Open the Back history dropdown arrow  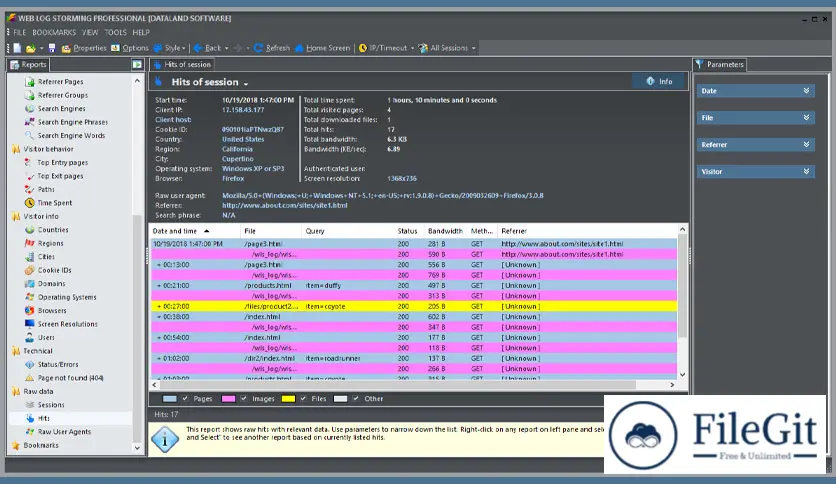click(x=227, y=48)
